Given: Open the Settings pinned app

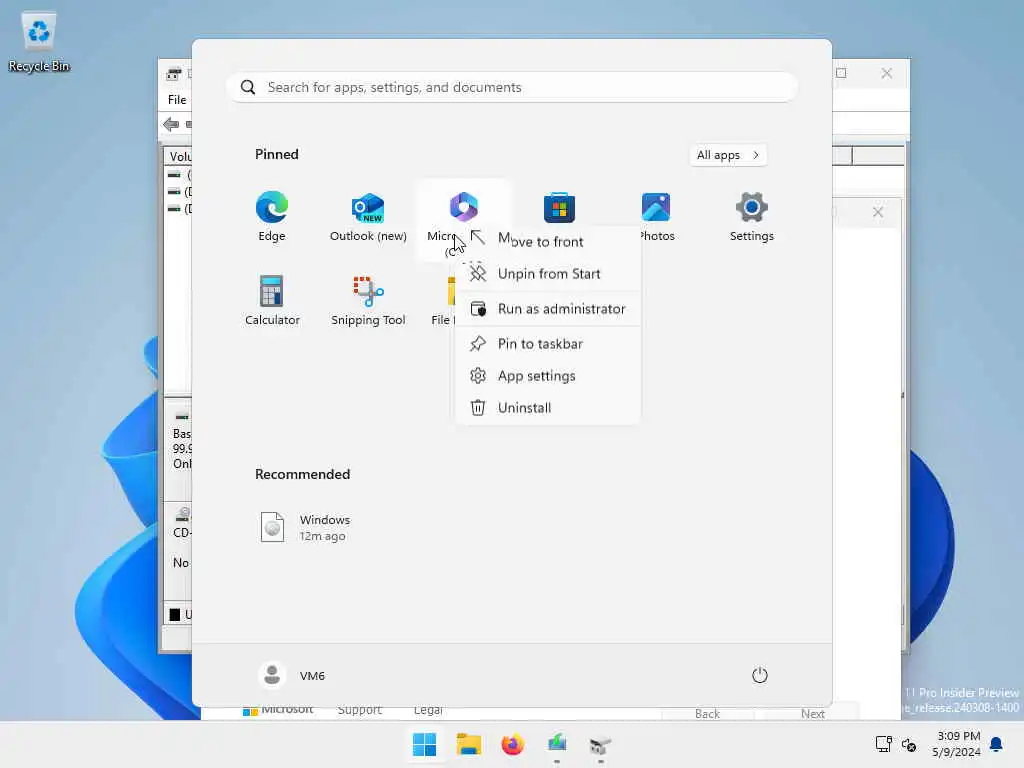Looking at the screenshot, I should point(752,217).
